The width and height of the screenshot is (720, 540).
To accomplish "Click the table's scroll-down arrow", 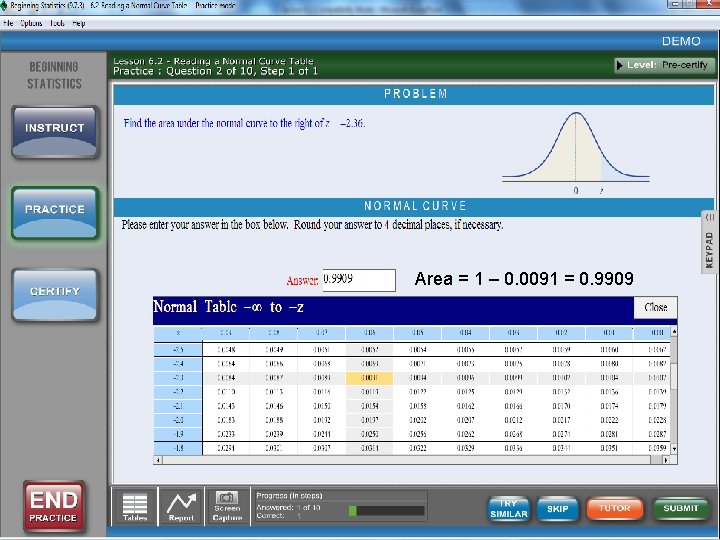I will (x=674, y=449).
